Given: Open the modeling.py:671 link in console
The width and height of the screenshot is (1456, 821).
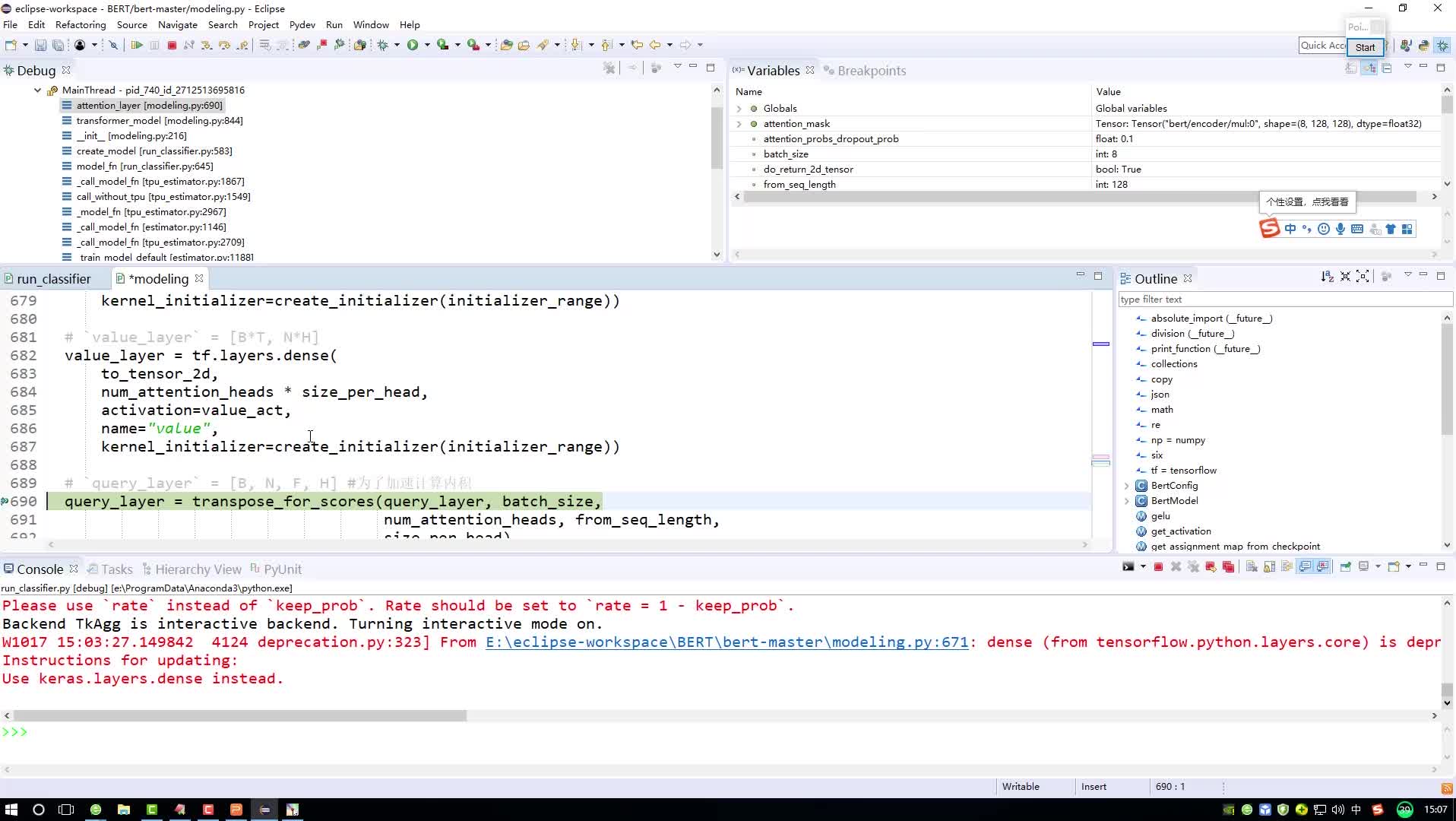Looking at the screenshot, I should click(727, 642).
